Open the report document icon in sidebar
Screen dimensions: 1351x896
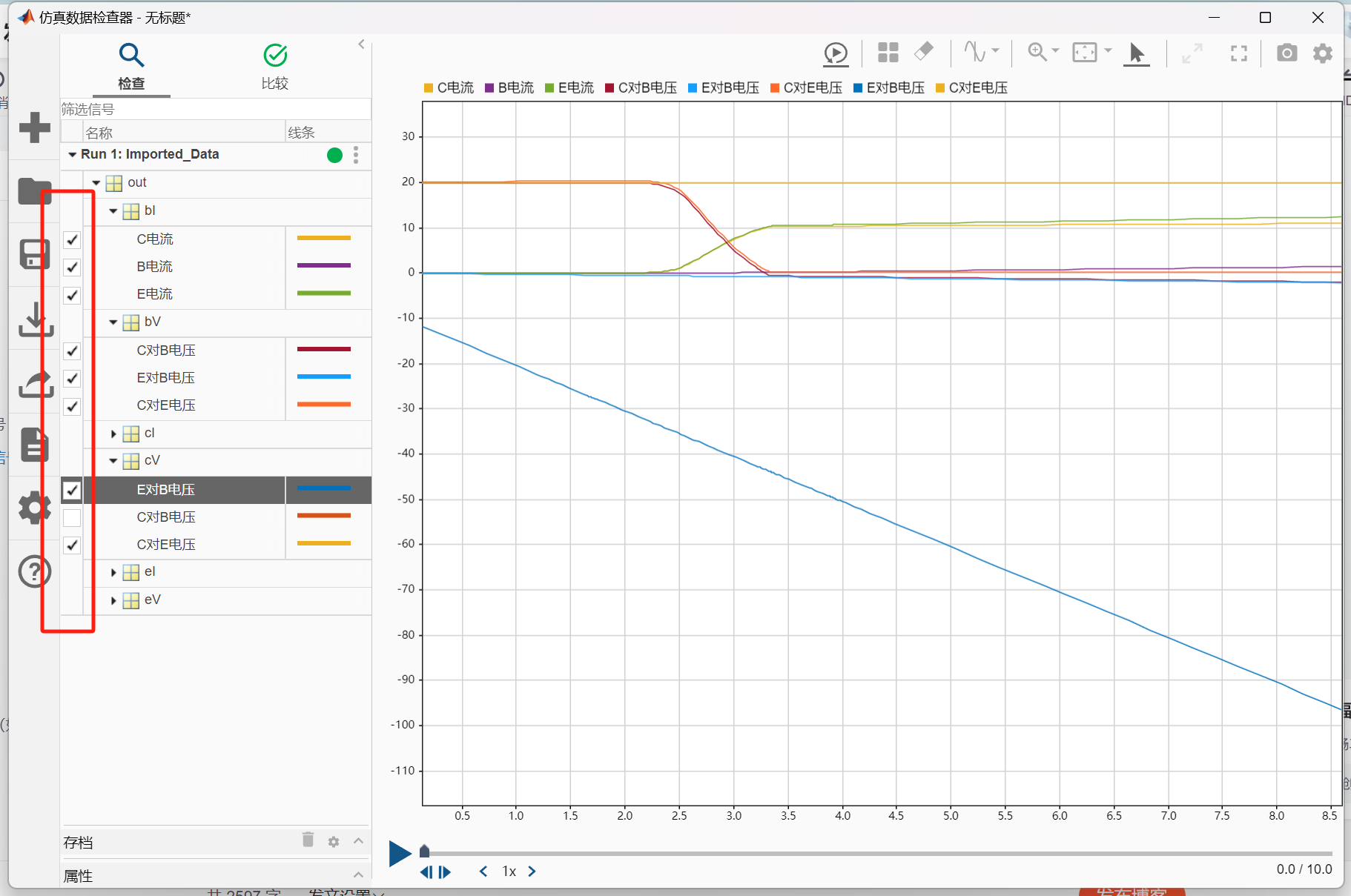click(35, 445)
